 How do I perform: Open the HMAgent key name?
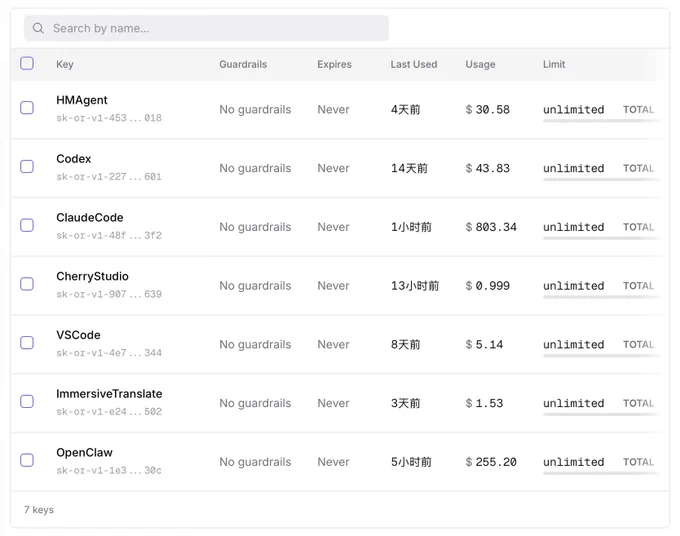click(82, 100)
